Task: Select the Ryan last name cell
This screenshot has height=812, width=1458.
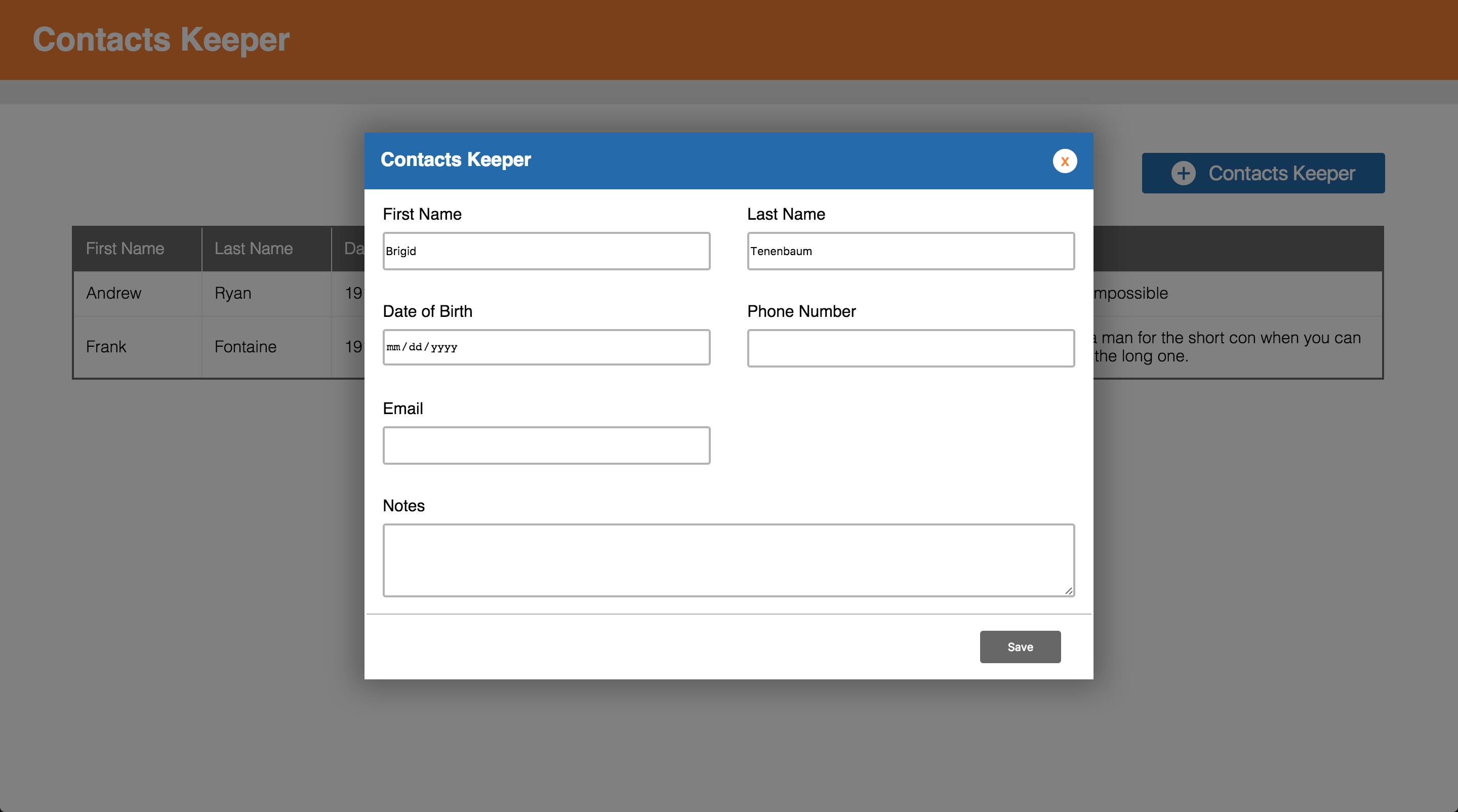Action: click(233, 293)
